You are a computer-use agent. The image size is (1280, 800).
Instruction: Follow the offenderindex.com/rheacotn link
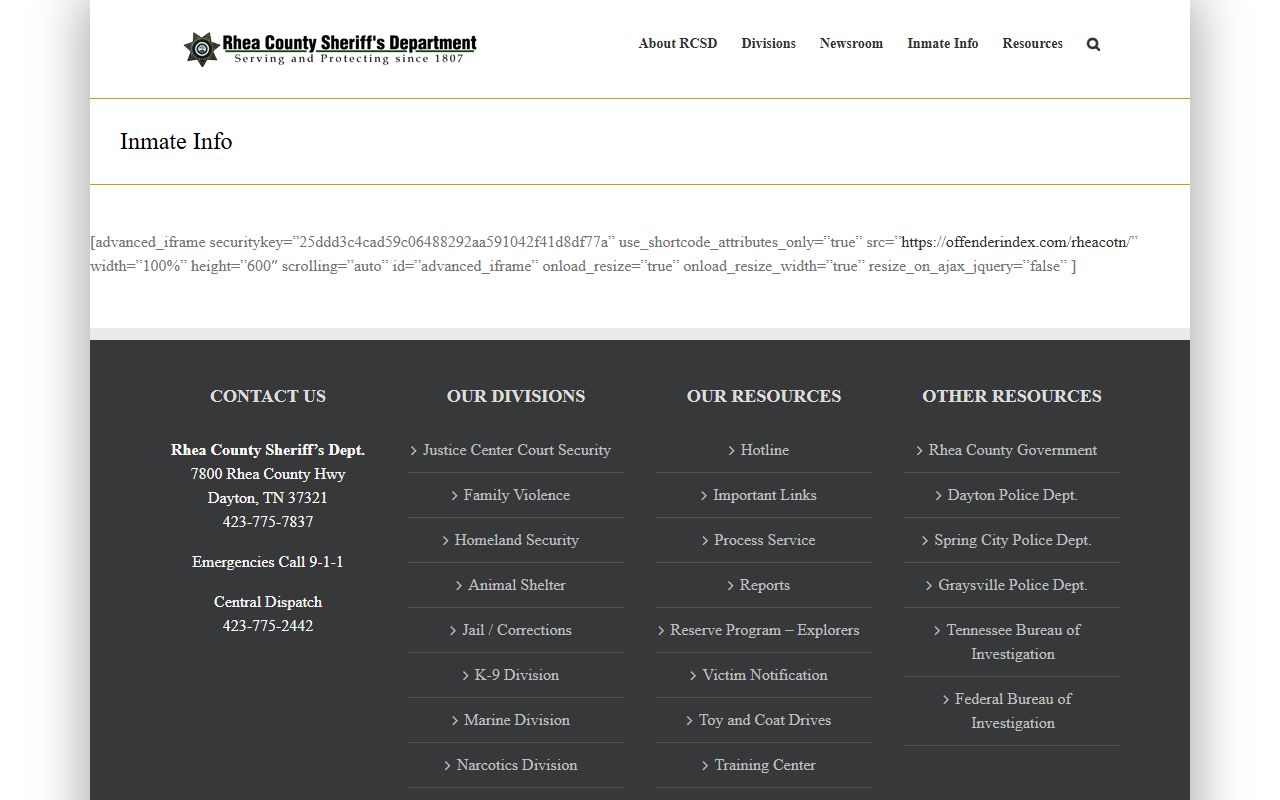point(1015,242)
